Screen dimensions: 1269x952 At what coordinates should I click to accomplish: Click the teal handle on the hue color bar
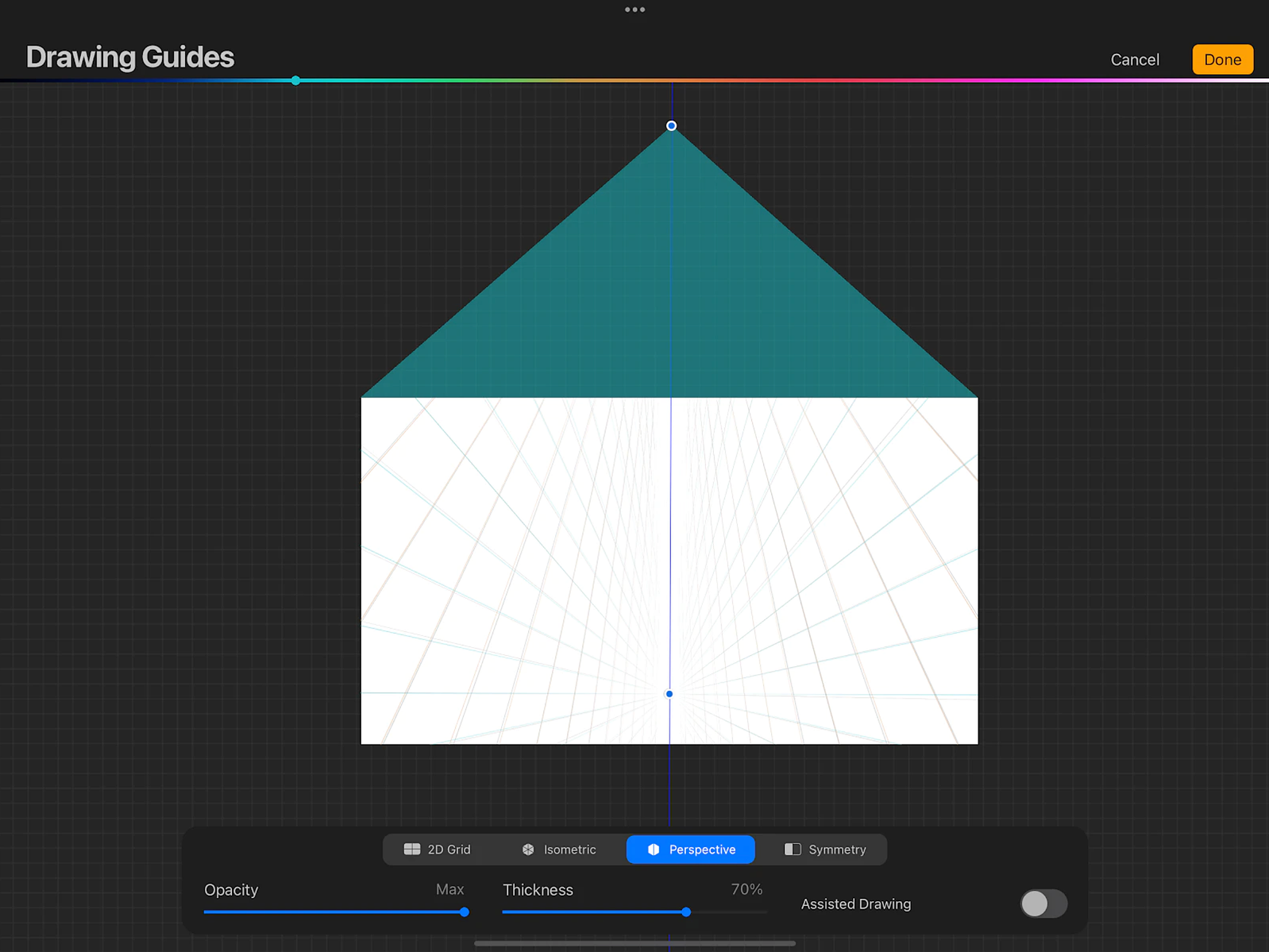click(x=295, y=80)
